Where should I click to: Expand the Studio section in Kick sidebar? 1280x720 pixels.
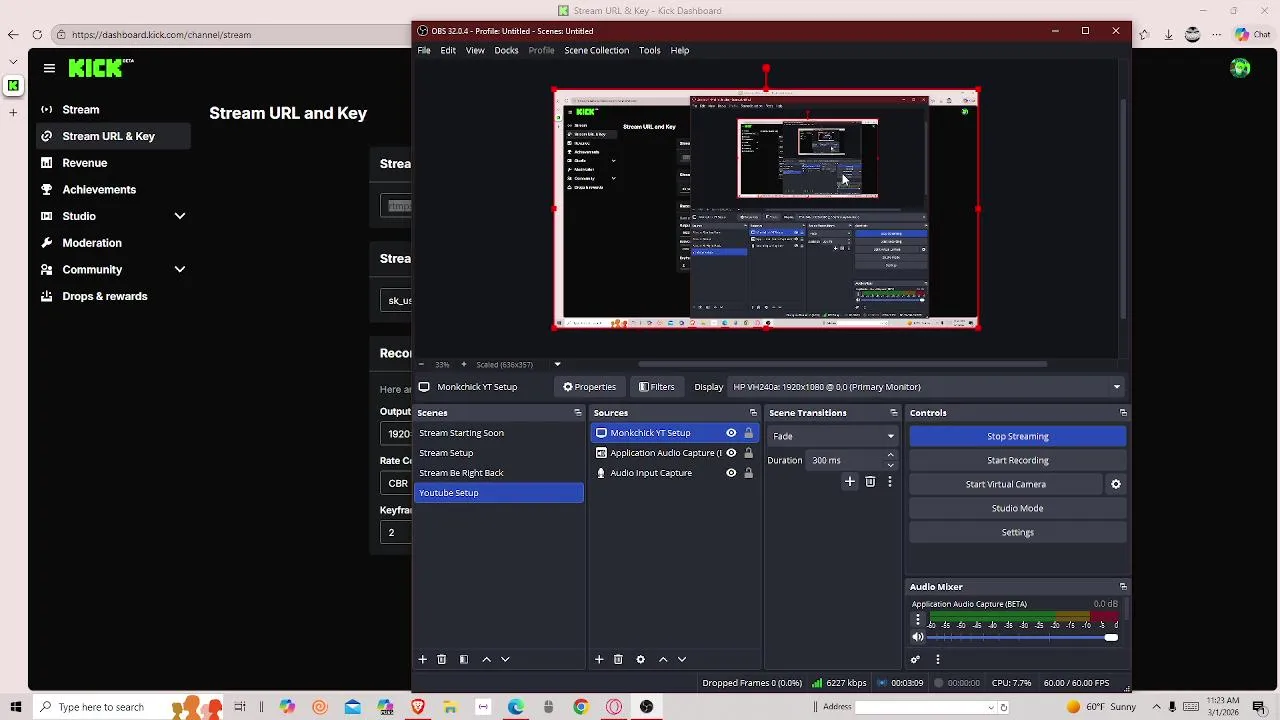point(180,216)
